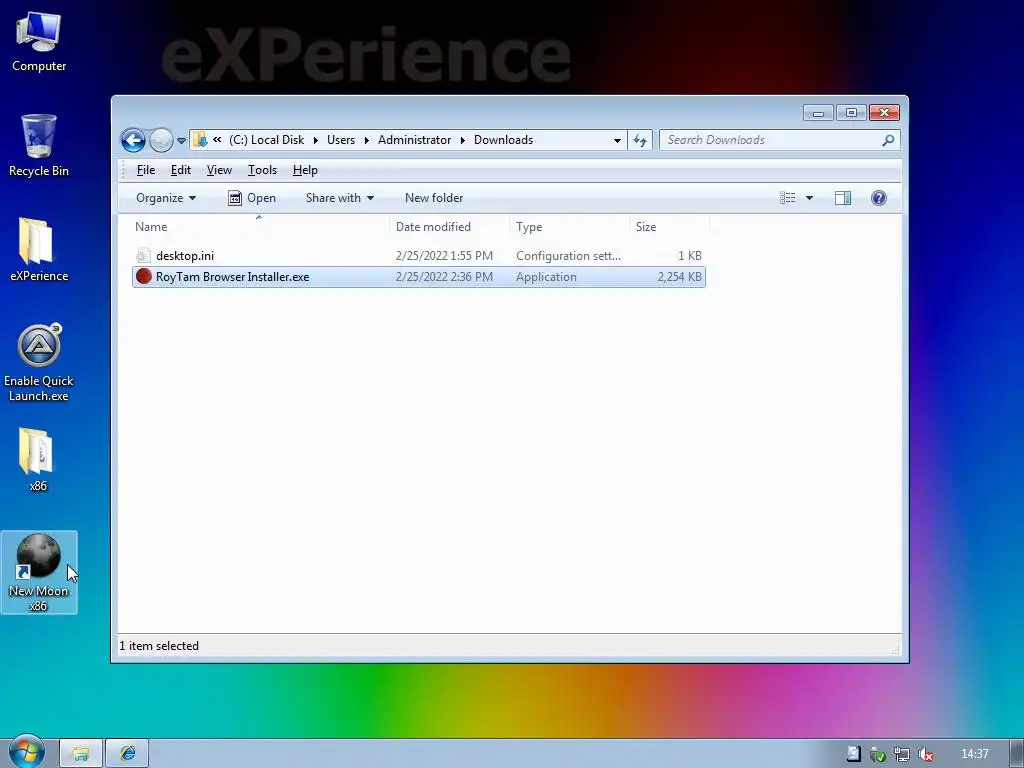This screenshot has height=768, width=1024.
Task: Maximize the Downloads window
Action: coord(851,113)
